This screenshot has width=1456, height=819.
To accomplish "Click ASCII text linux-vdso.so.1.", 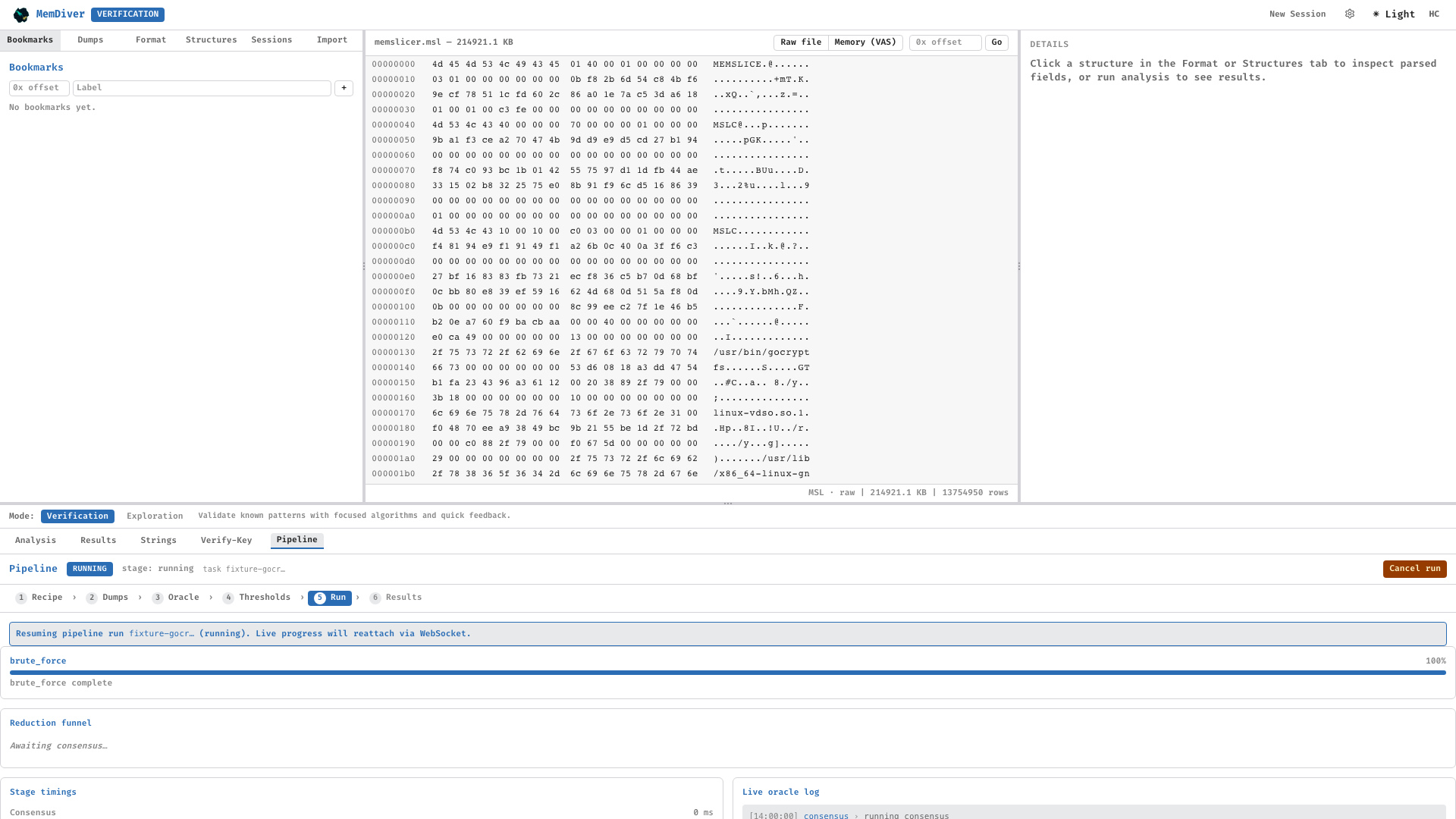I will pos(761,413).
